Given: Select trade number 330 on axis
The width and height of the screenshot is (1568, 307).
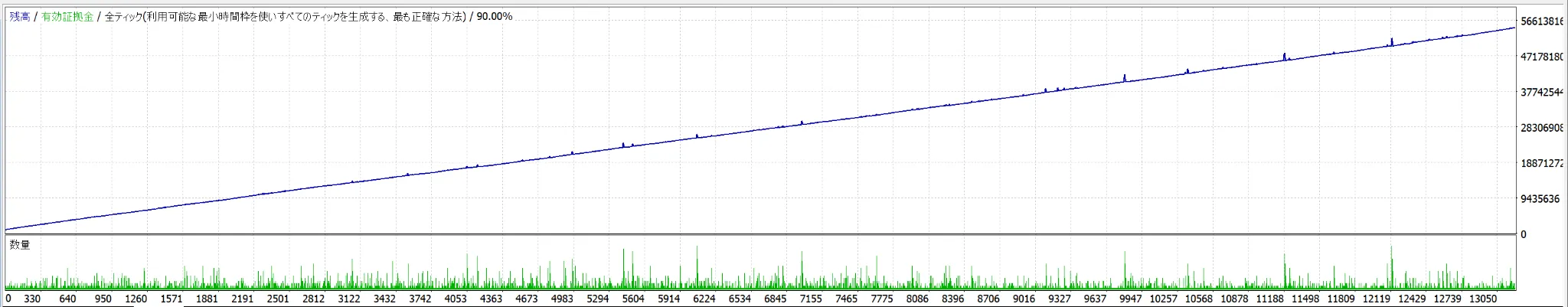Looking at the screenshot, I should point(32,299).
